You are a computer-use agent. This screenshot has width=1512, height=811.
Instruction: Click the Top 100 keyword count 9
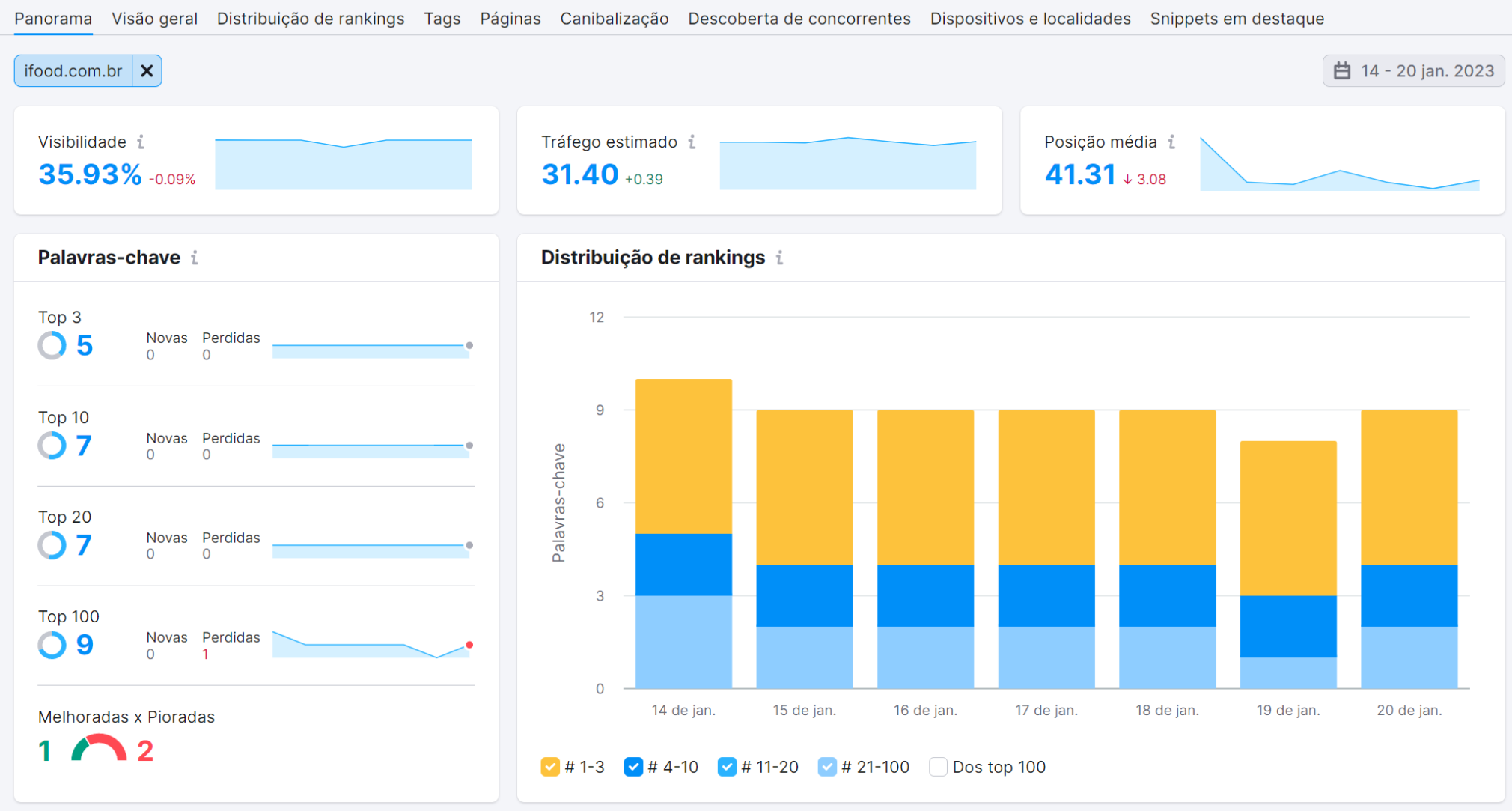[85, 645]
